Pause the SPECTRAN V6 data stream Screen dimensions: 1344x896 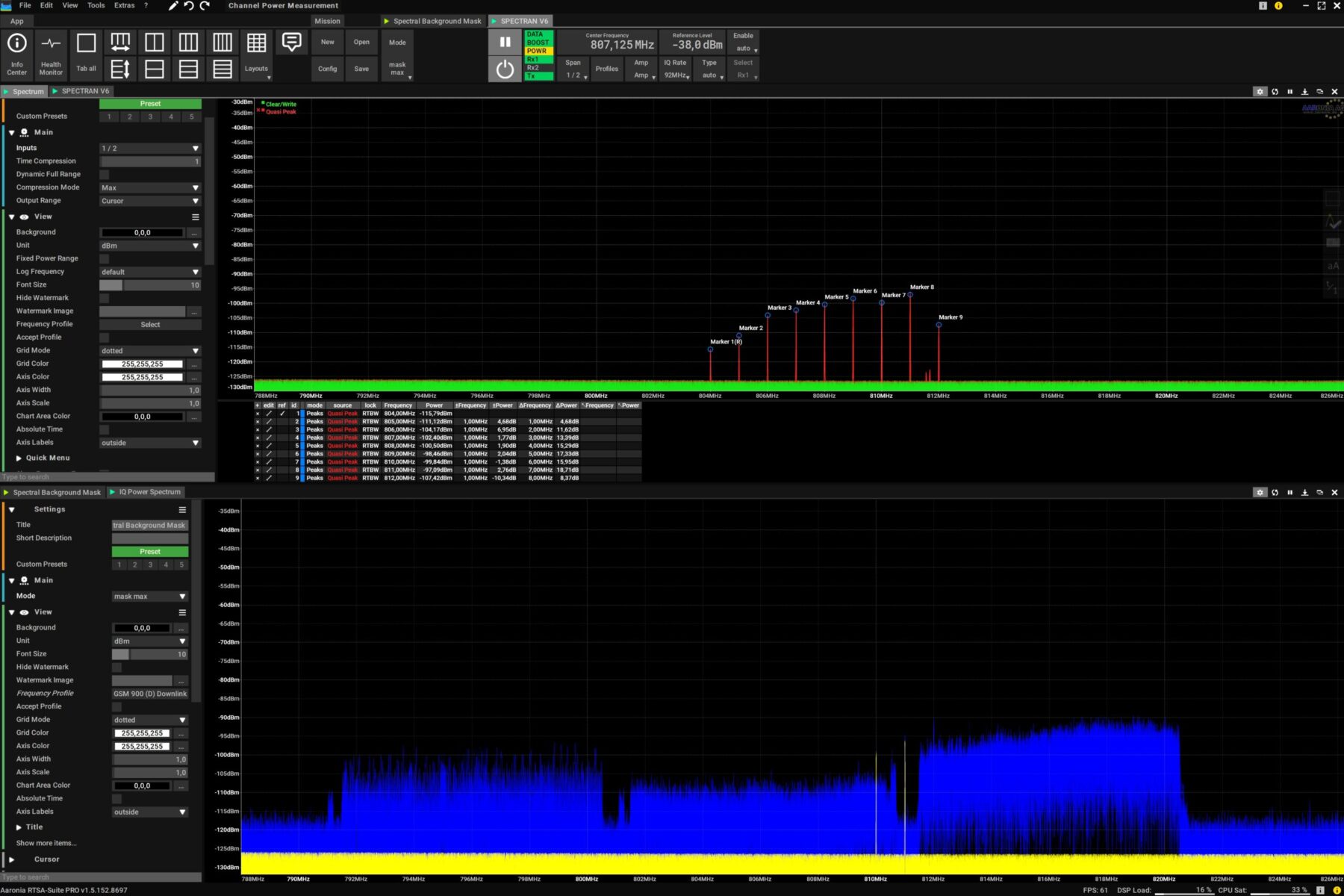(505, 43)
